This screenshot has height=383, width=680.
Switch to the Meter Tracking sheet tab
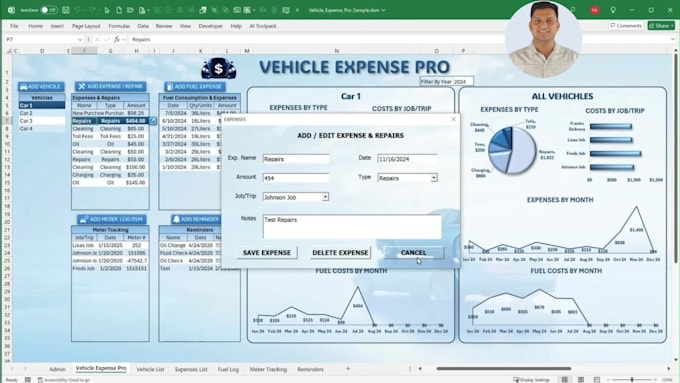pos(268,369)
